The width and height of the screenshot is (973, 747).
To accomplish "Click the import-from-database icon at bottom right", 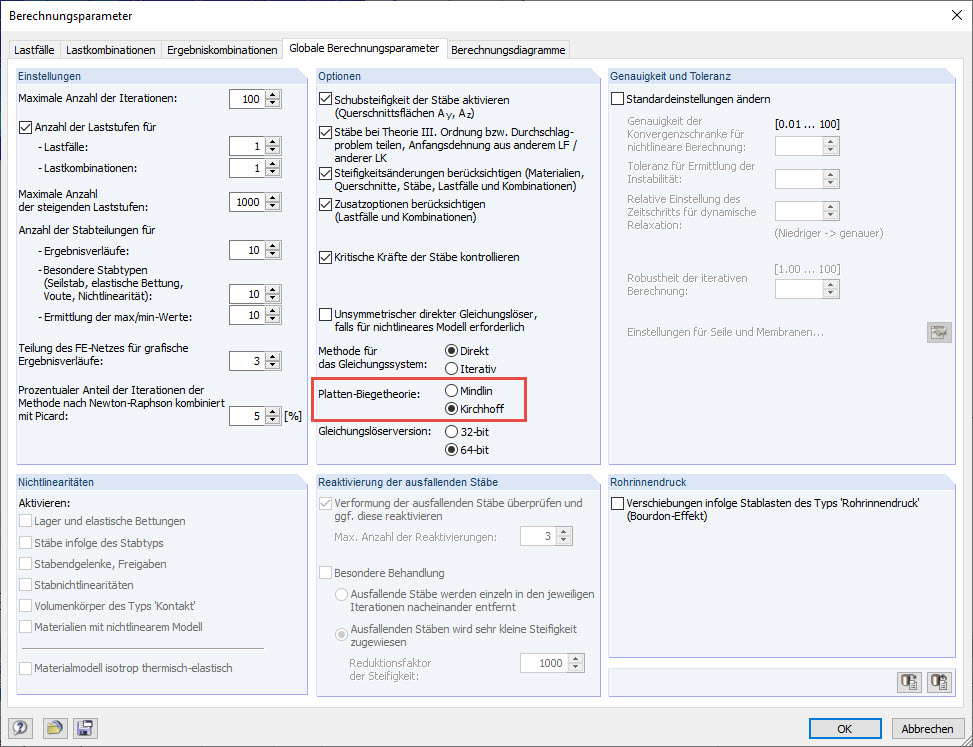I will tap(938, 682).
